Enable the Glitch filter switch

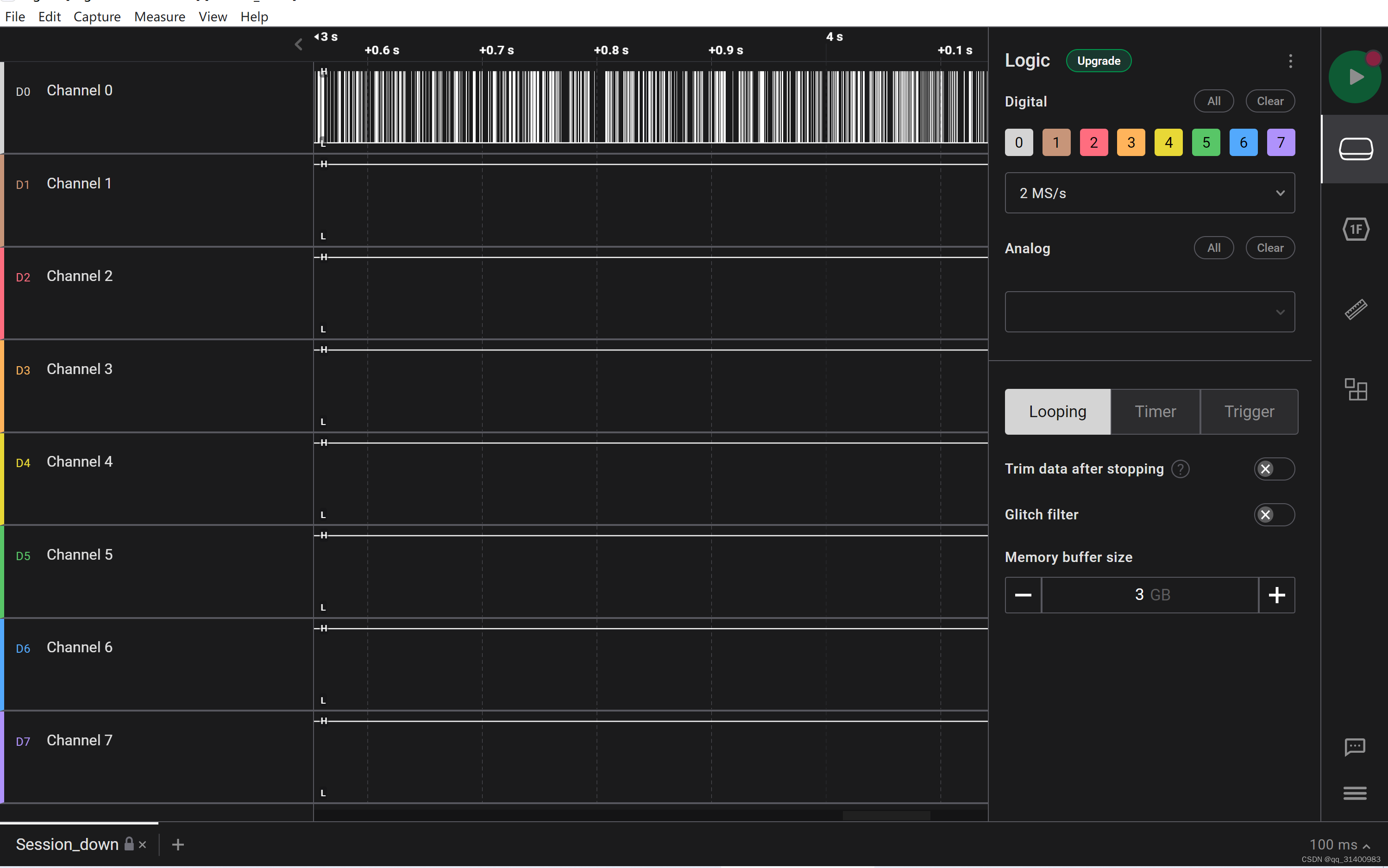tap(1274, 515)
